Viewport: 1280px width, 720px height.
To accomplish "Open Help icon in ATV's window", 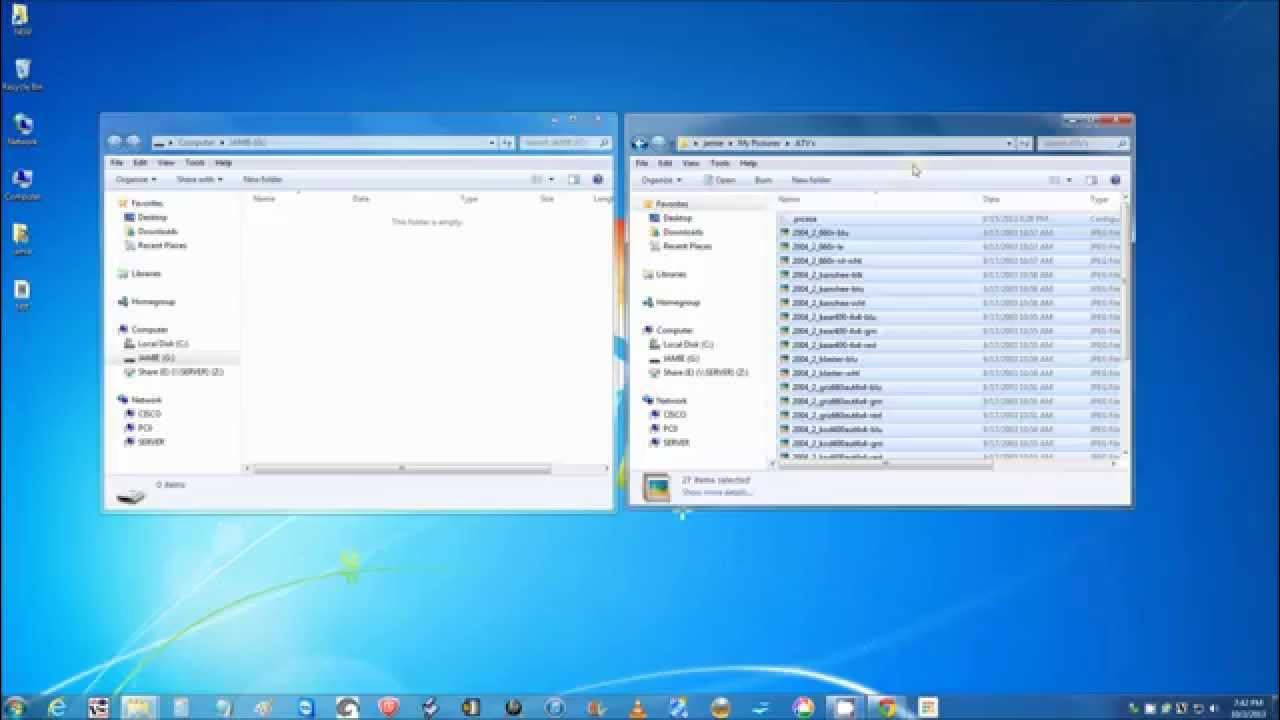I will tap(1115, 180).
